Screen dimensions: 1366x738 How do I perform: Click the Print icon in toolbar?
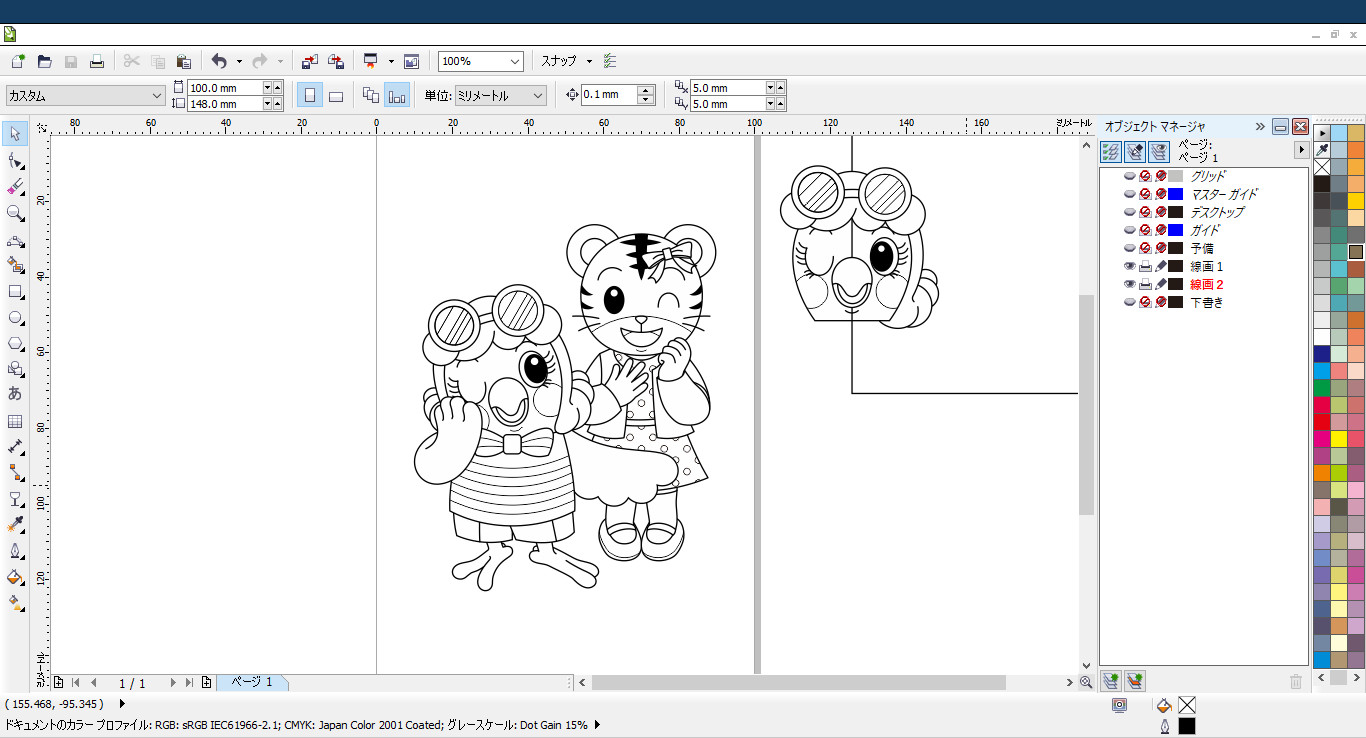(97, 61)
